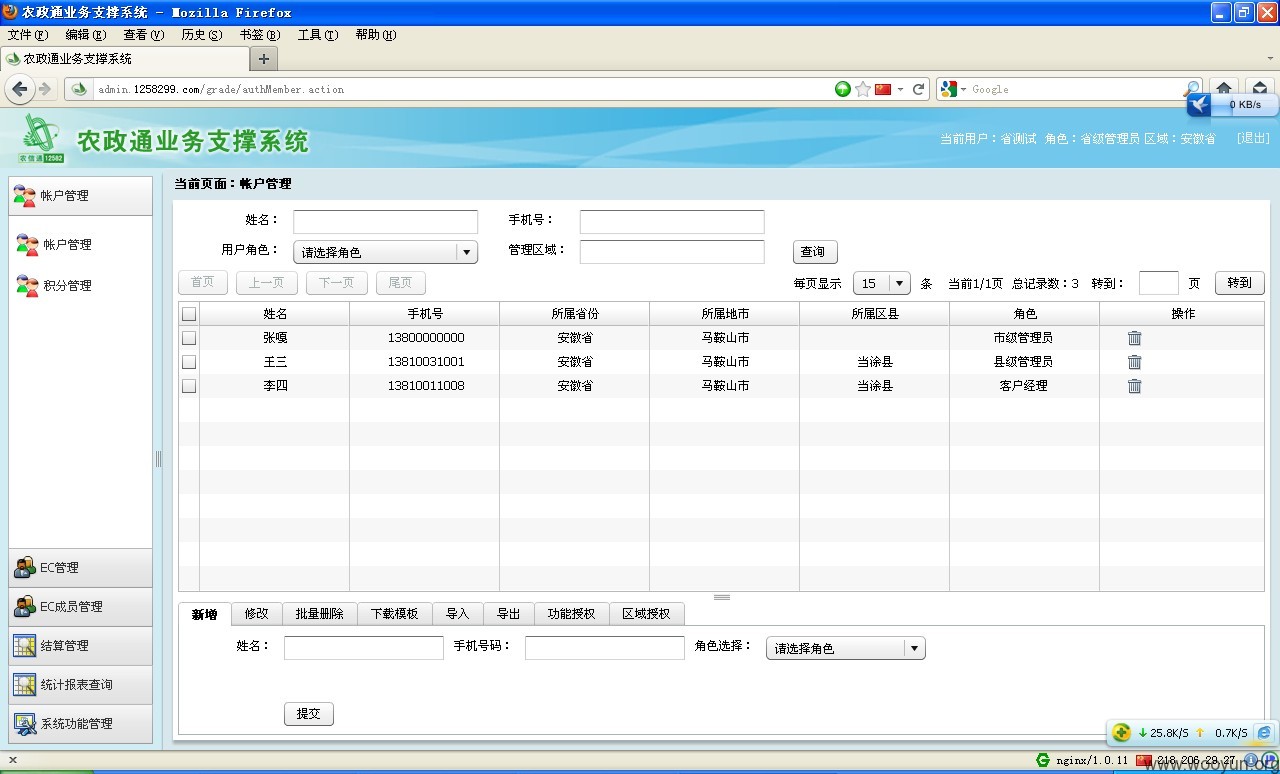Switch to the 导出 tab
Viewport: 1280px width, 774px height.
(509, 614)
